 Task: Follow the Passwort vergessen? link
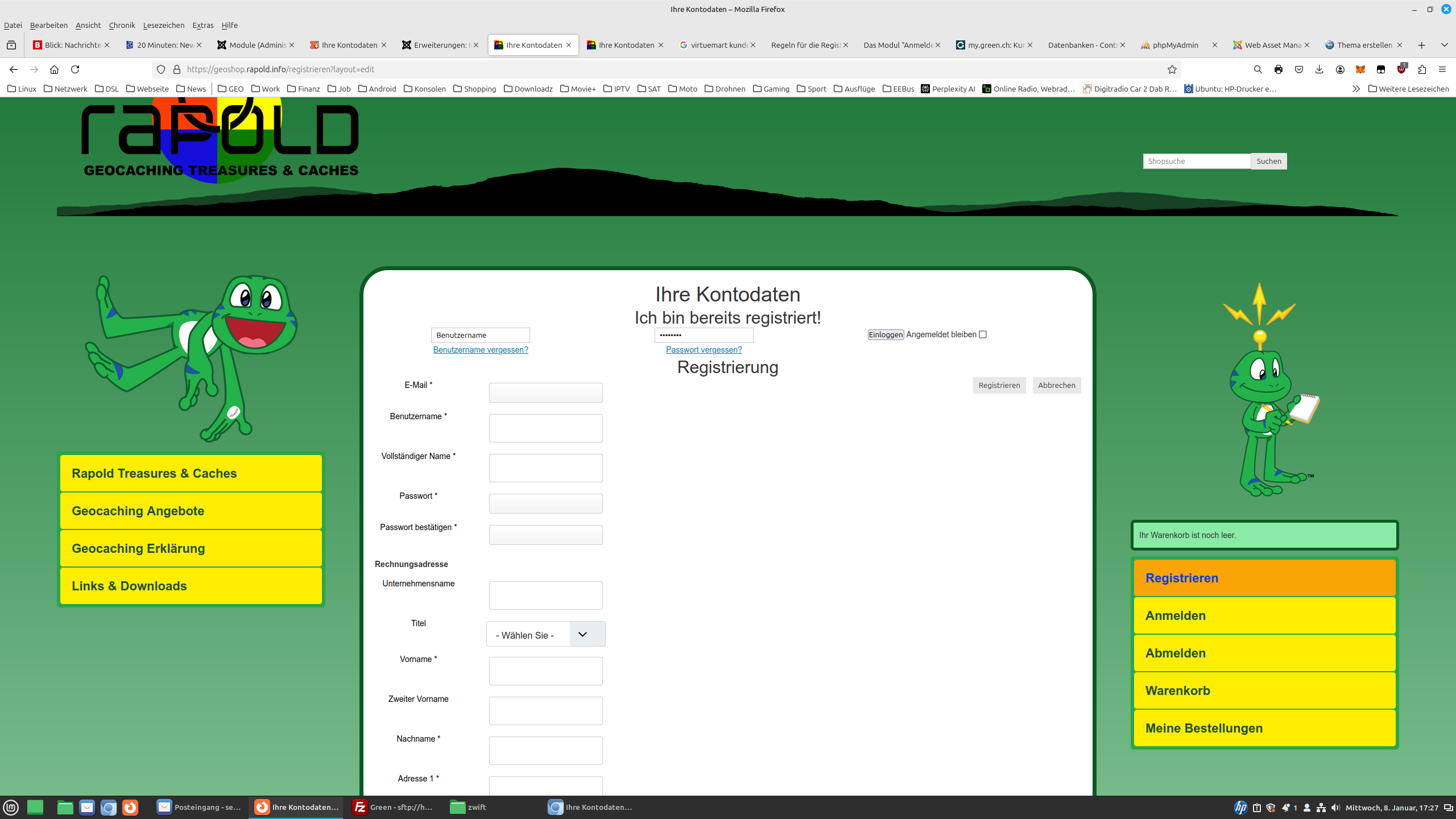pos(704,350)
